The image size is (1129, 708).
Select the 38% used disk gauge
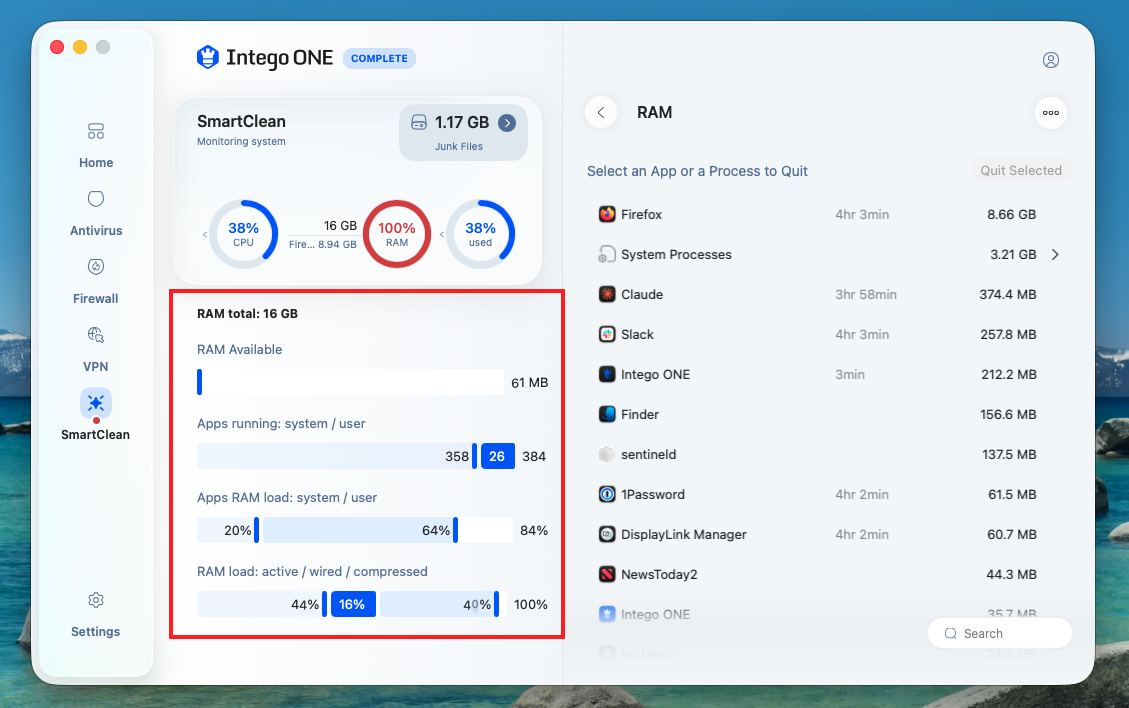pos(480,234)
